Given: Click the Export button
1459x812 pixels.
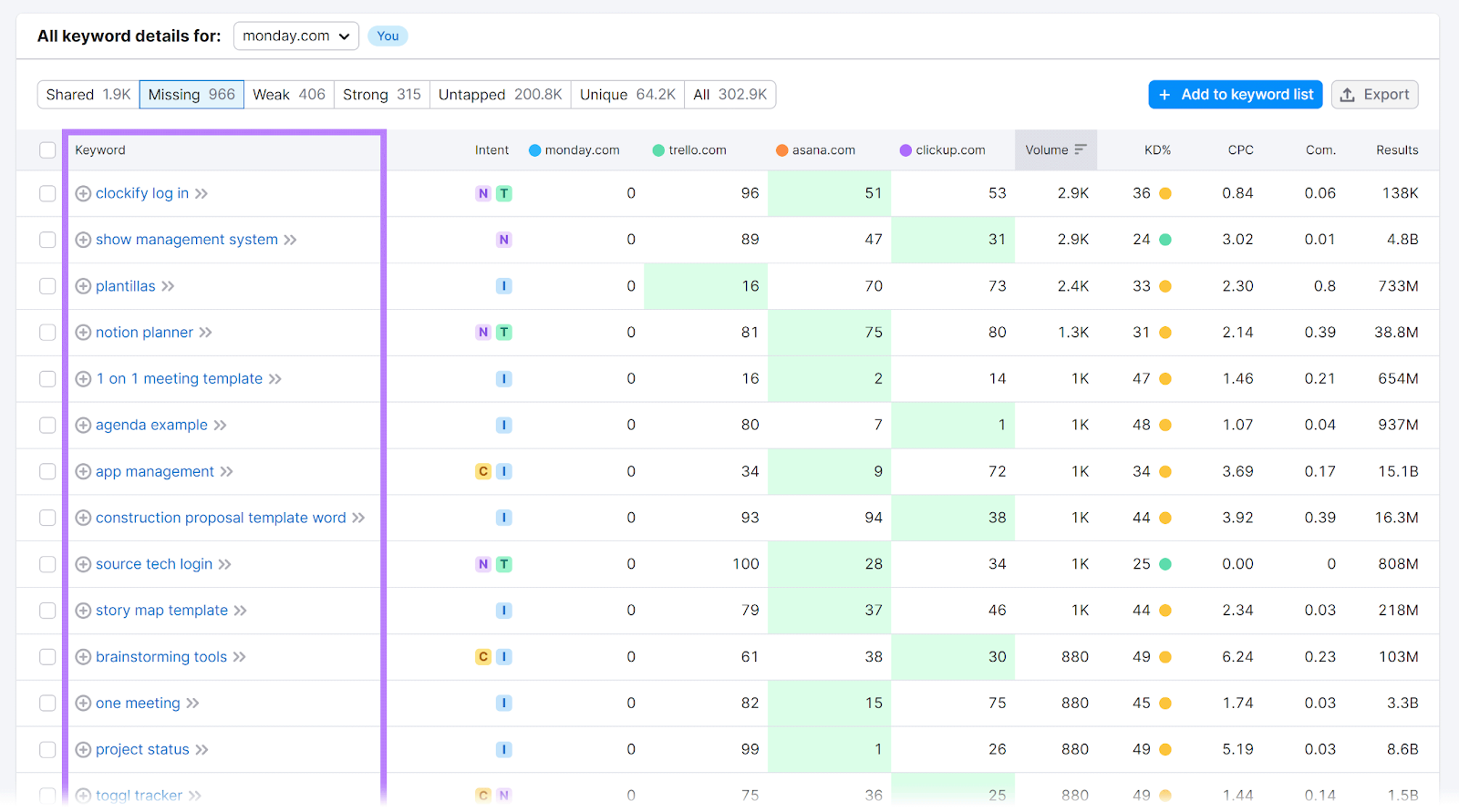Looking at the screenshot, I should coord(1374,95).
